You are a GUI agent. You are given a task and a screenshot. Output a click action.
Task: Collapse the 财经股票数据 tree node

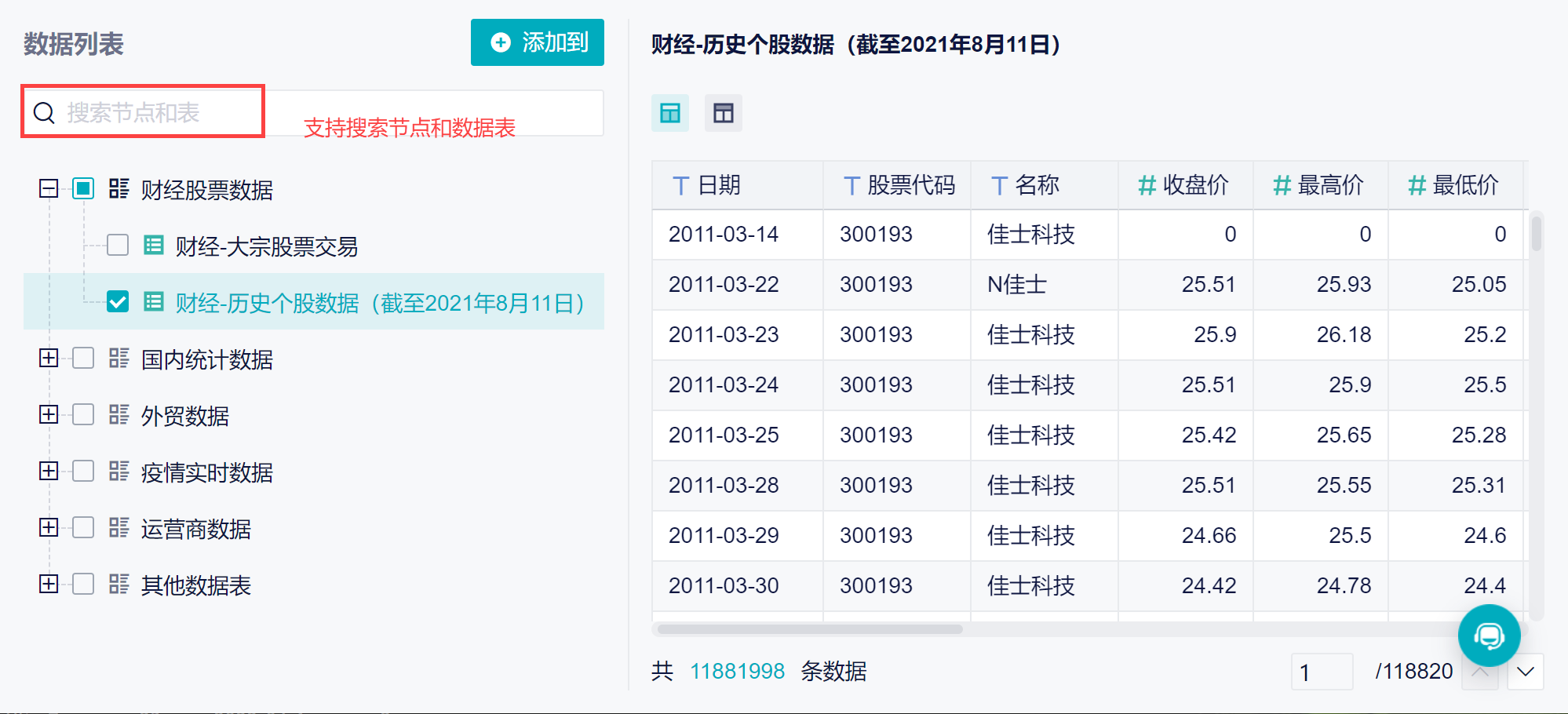point(49,188)
